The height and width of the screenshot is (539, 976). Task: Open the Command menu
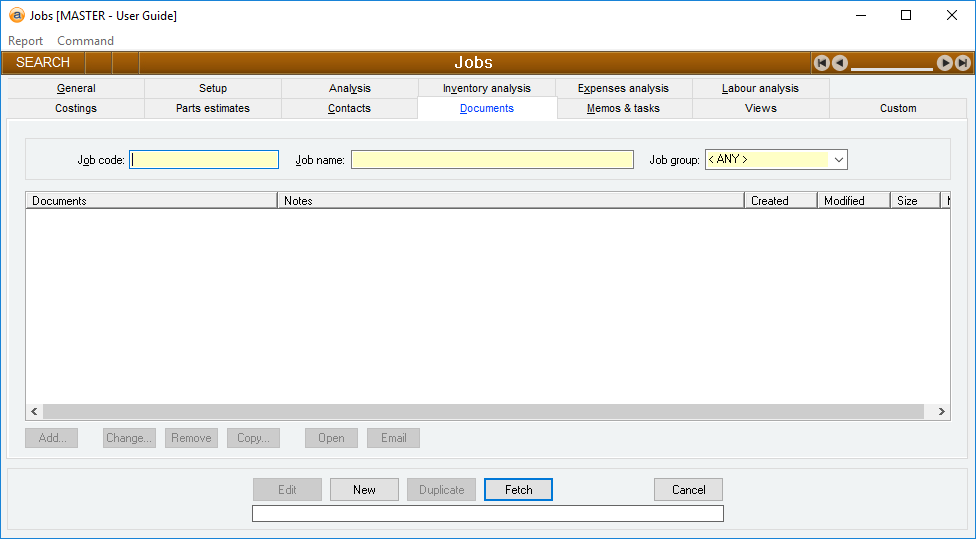pyautogui.click(x=85, y=41)
